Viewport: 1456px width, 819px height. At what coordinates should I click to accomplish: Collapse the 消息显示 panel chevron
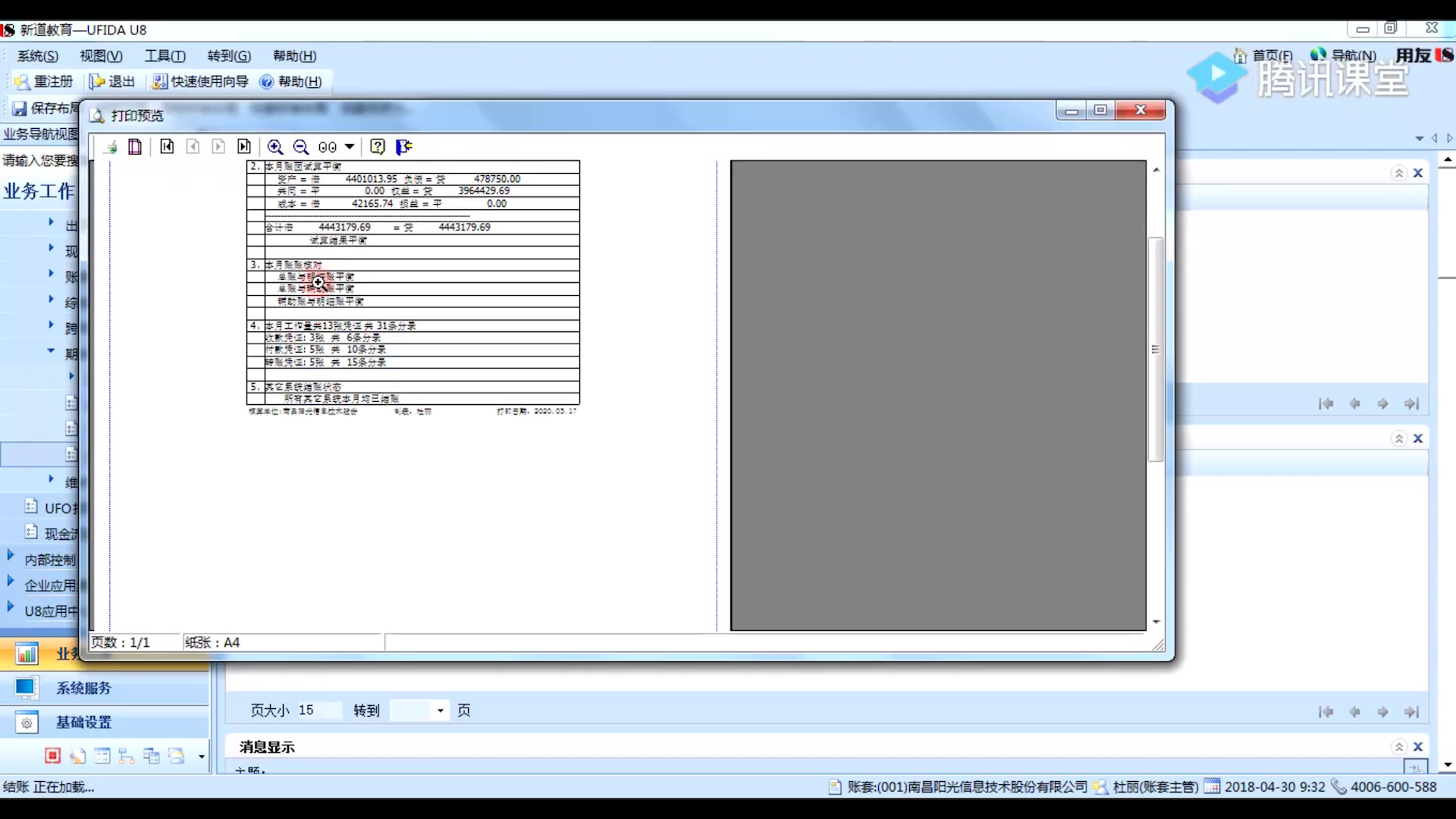click(x=1399, y=747)
